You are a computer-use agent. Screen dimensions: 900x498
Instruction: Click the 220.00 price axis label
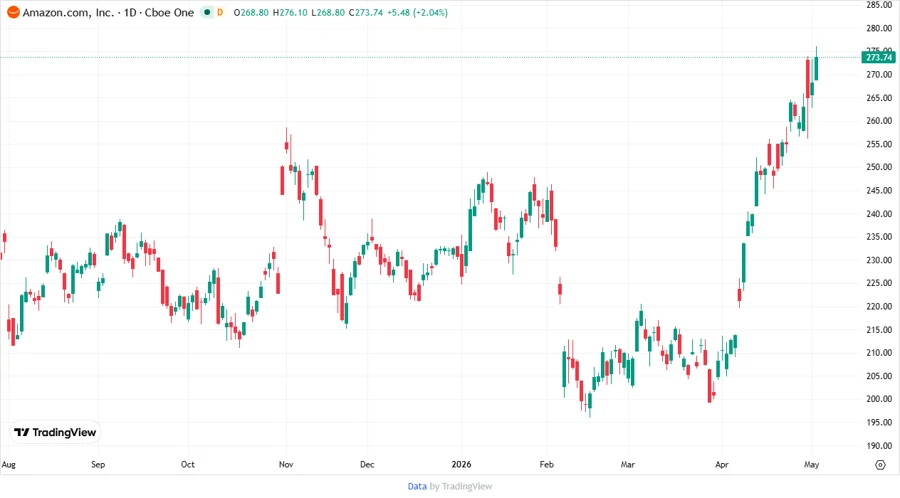[x=879, y=306]
